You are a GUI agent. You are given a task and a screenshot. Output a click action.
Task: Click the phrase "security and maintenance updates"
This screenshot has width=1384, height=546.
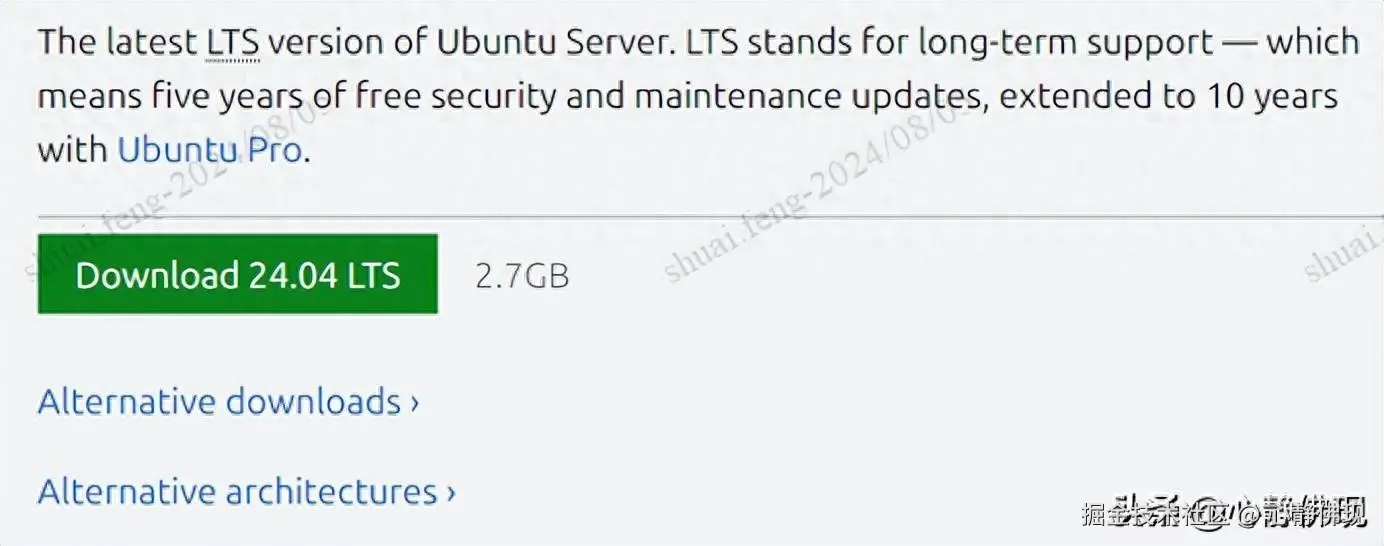(721, 97)
